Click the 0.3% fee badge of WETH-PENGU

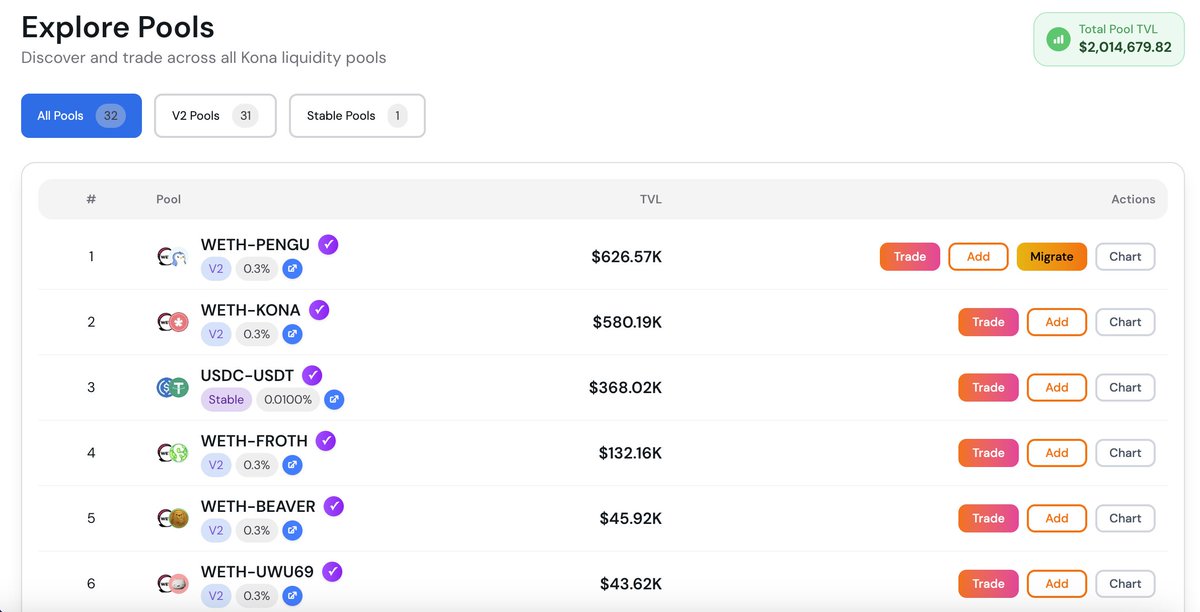[257, 269]
